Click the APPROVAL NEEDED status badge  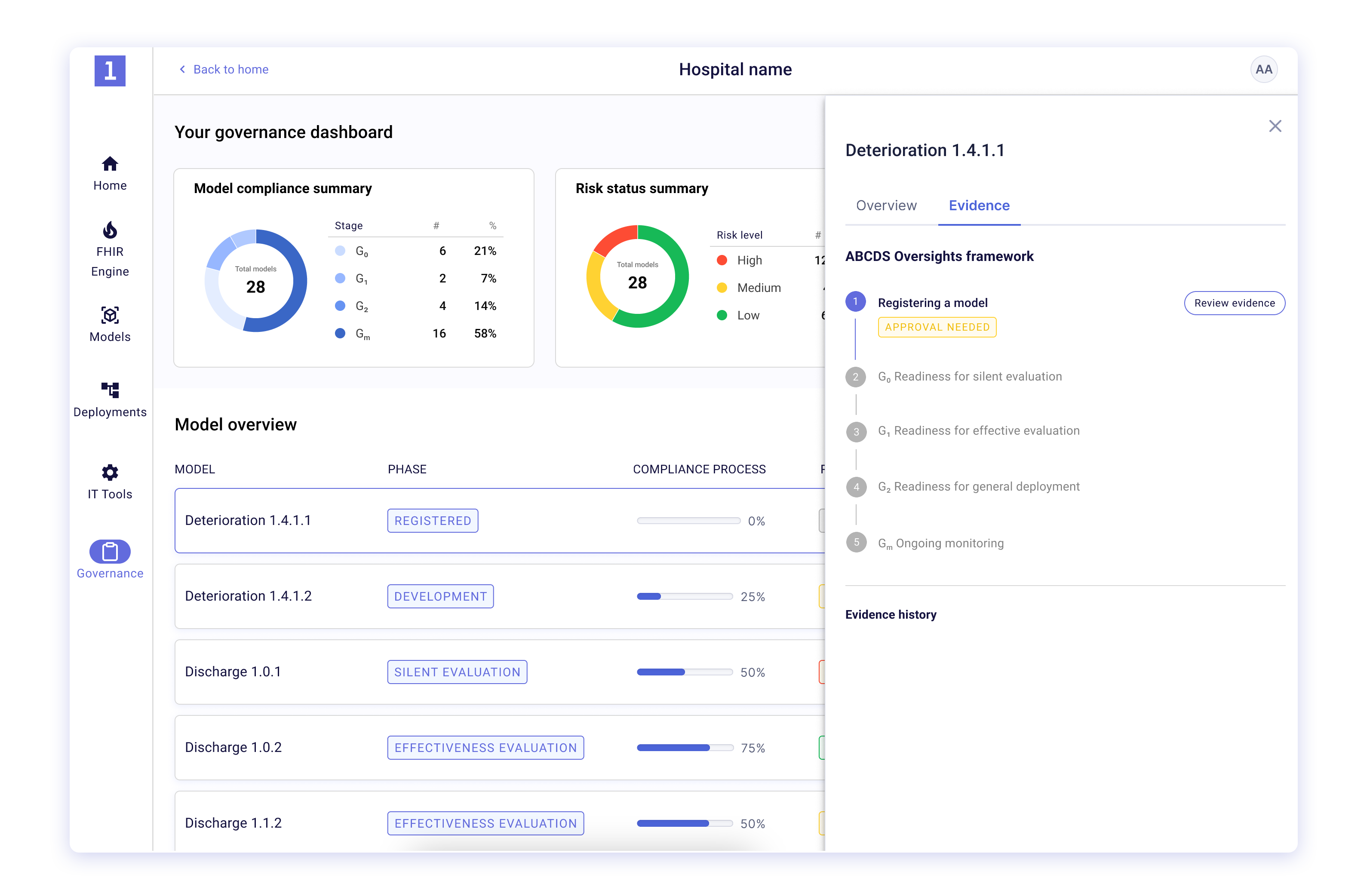pyautogui.click(x=937, y=327)
